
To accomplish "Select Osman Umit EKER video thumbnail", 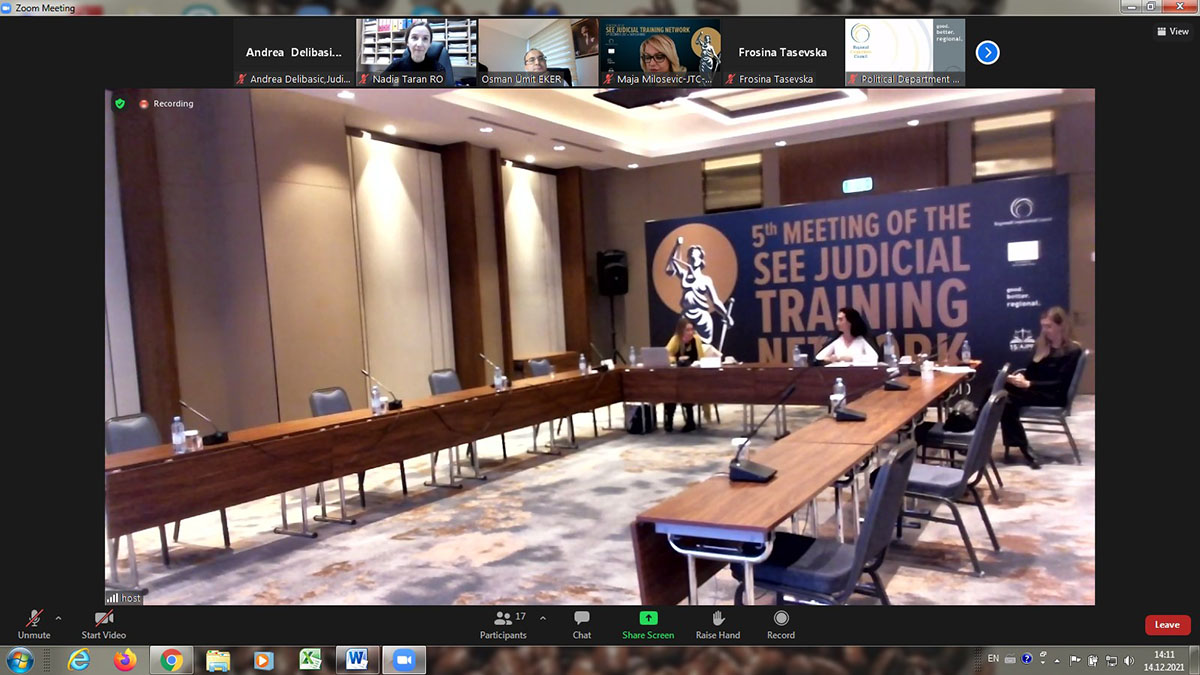I will [x=538, y=52].
